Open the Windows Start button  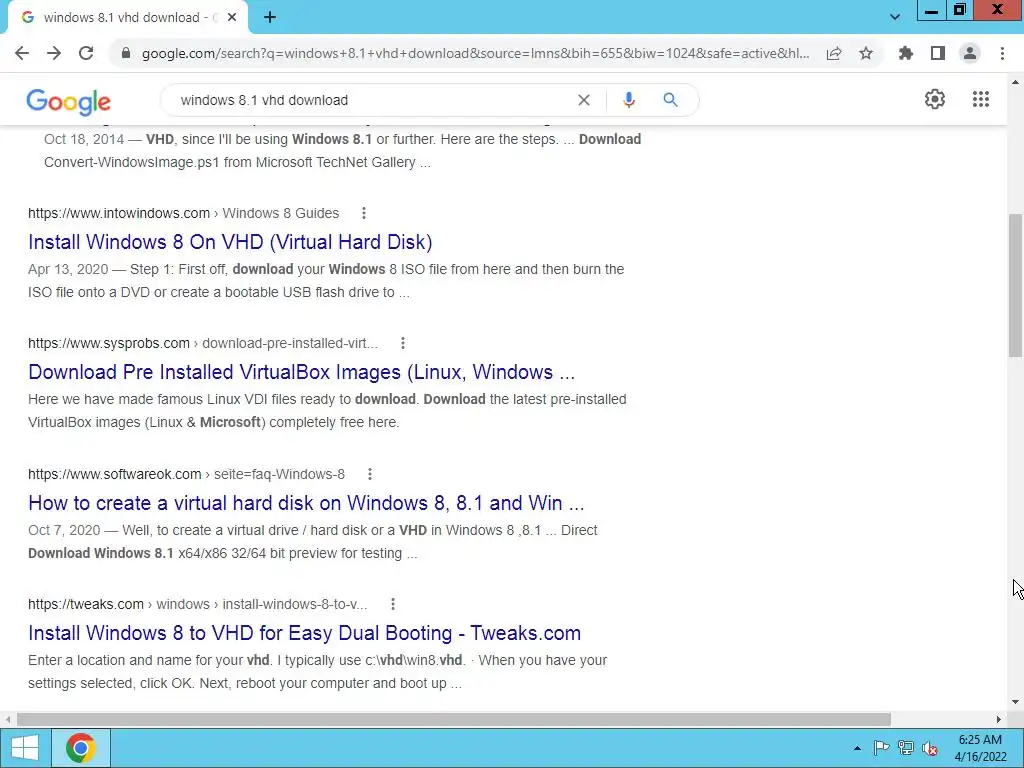[x=25, y=748]
